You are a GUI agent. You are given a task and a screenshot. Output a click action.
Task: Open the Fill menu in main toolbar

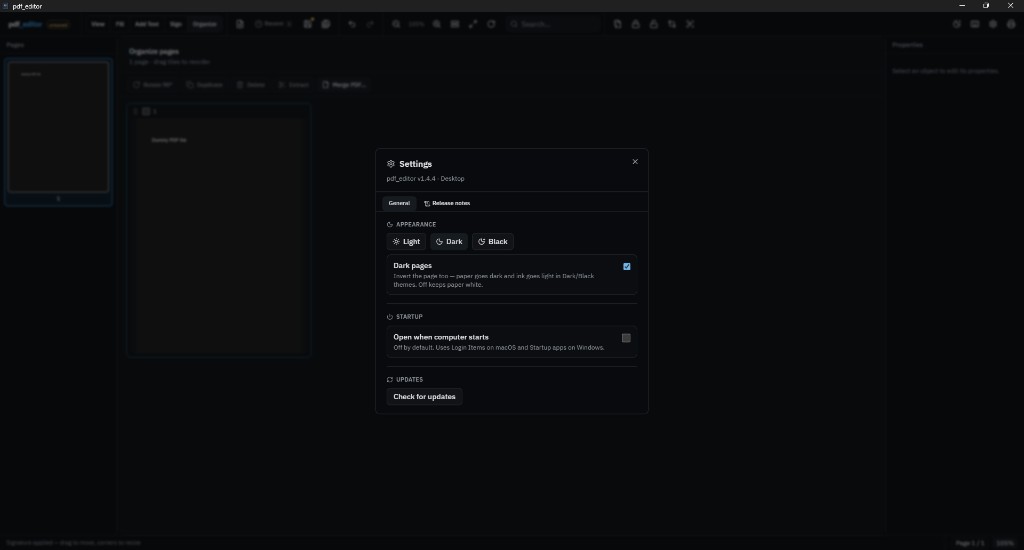click(x=120, y=24)
